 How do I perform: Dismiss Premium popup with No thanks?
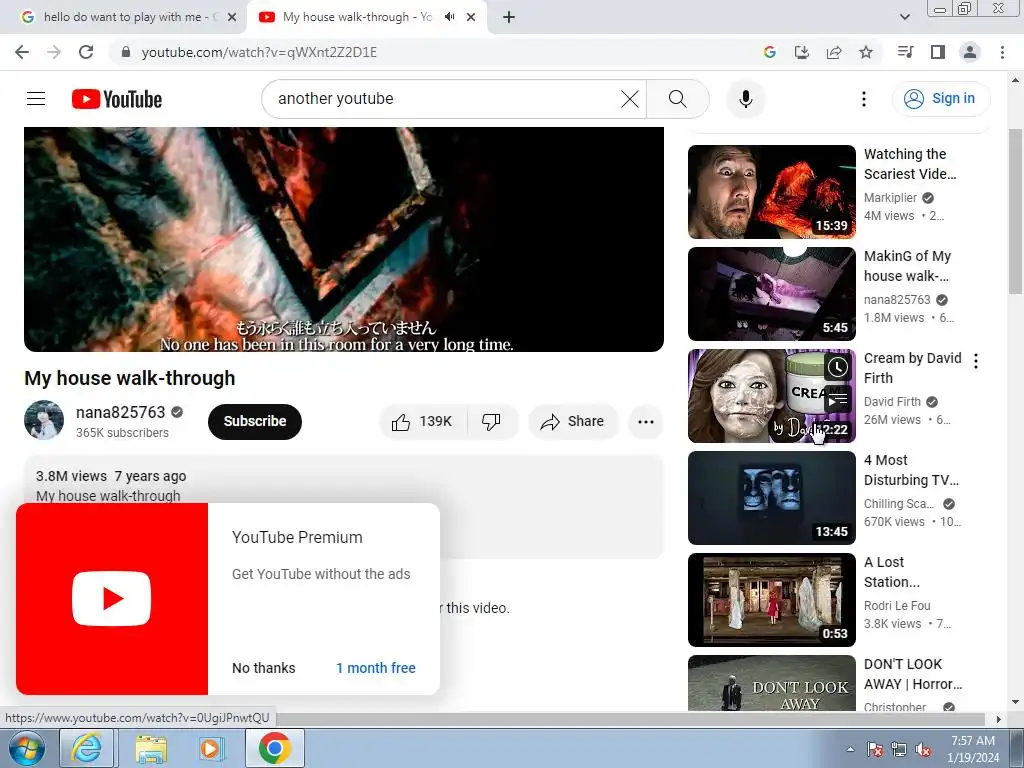pos(264,668)
